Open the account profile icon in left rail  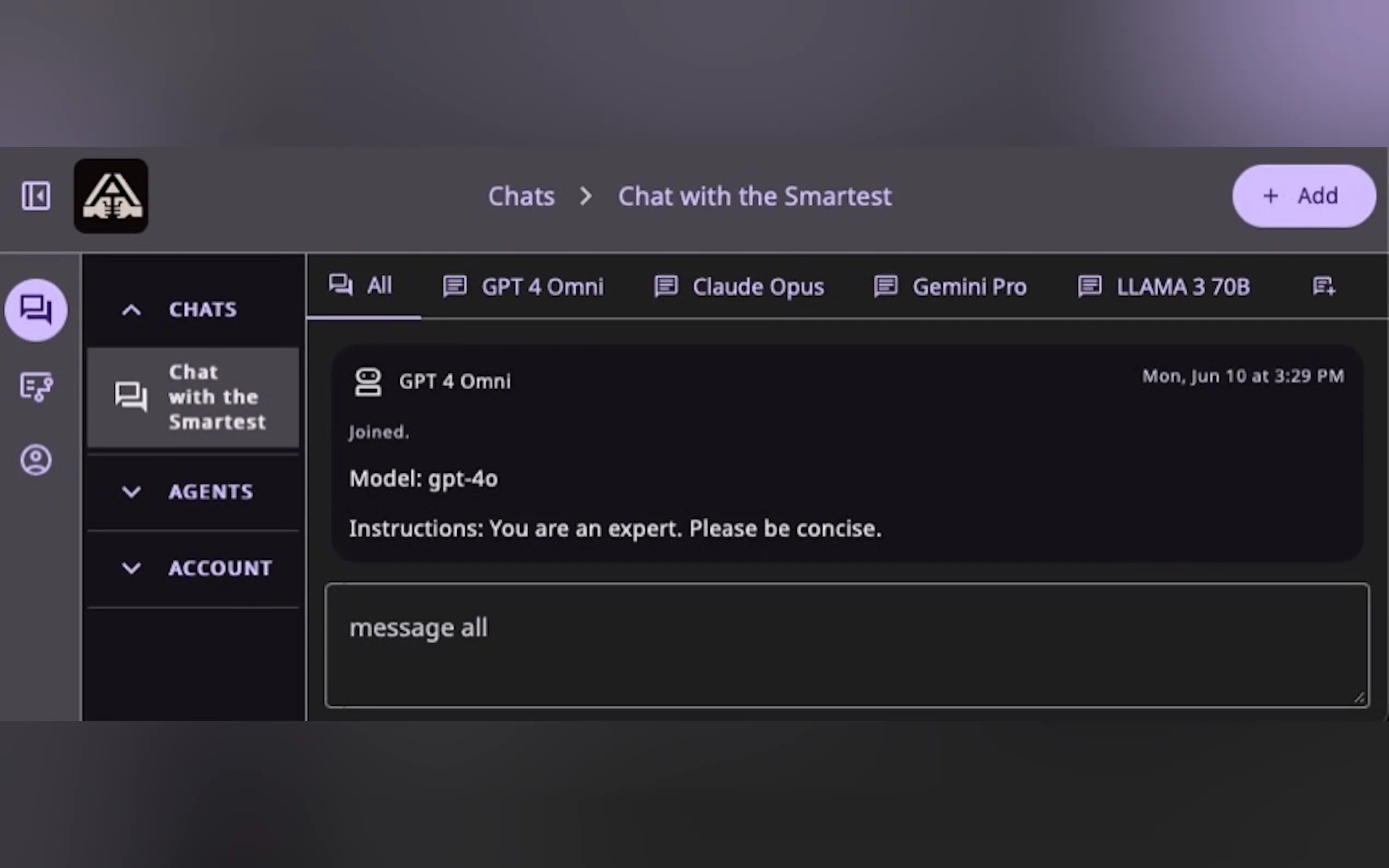tap(36, 460)
